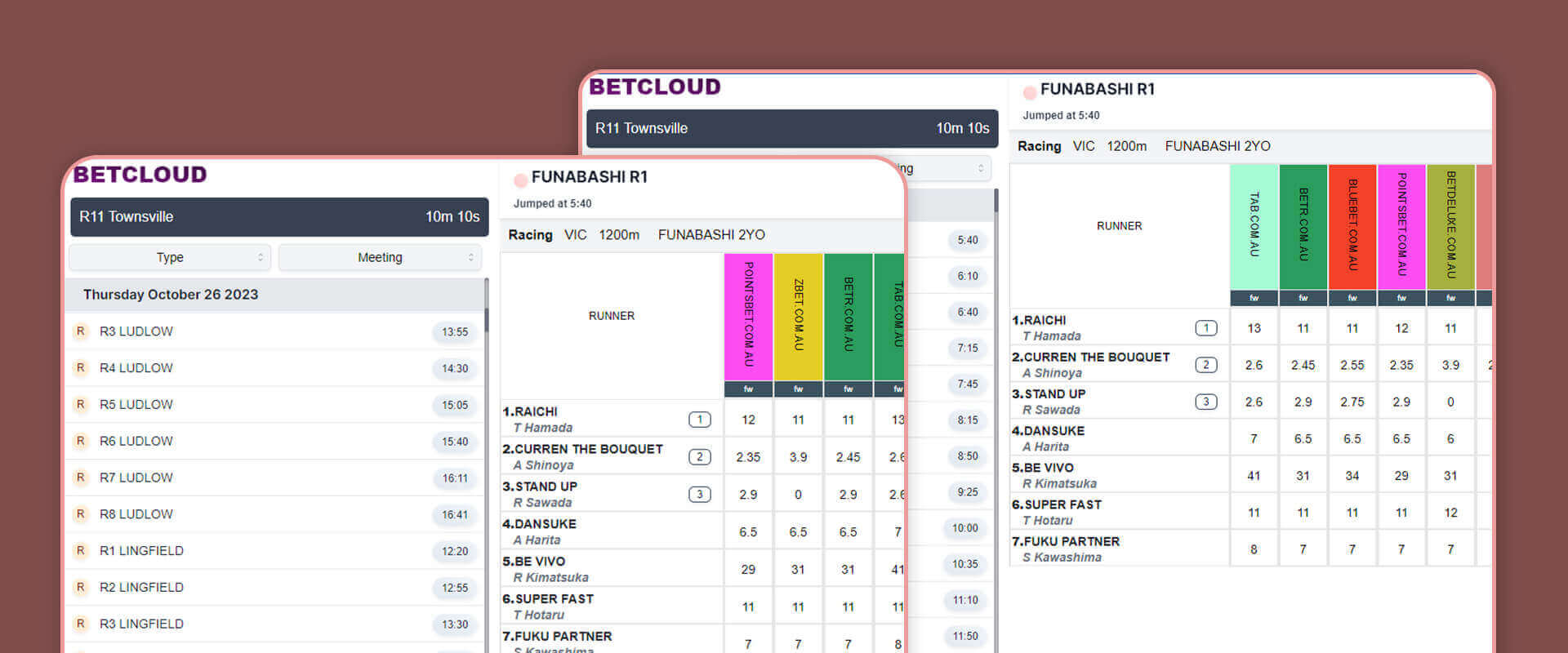Click the pink status dot beside FUNABASHI R1 in back window
1568x653 pixels.
[x=1030, y=92]
